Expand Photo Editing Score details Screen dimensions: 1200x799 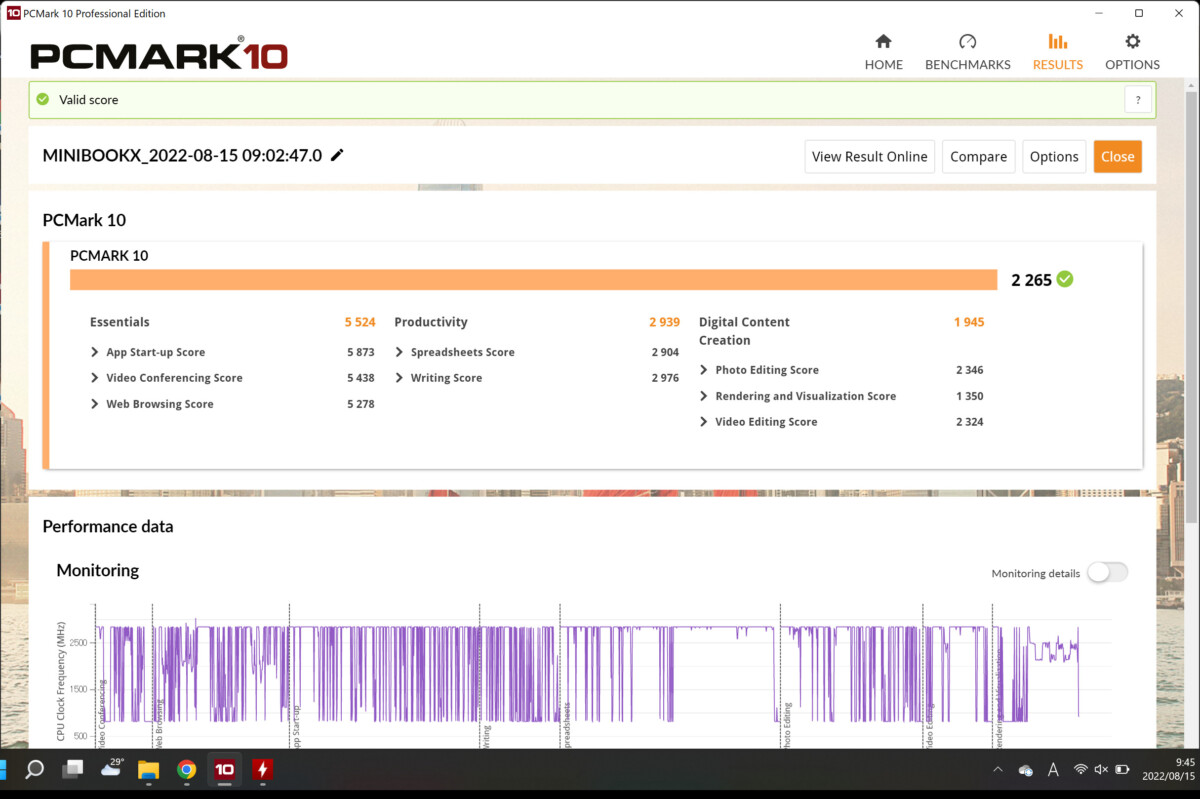704,370
